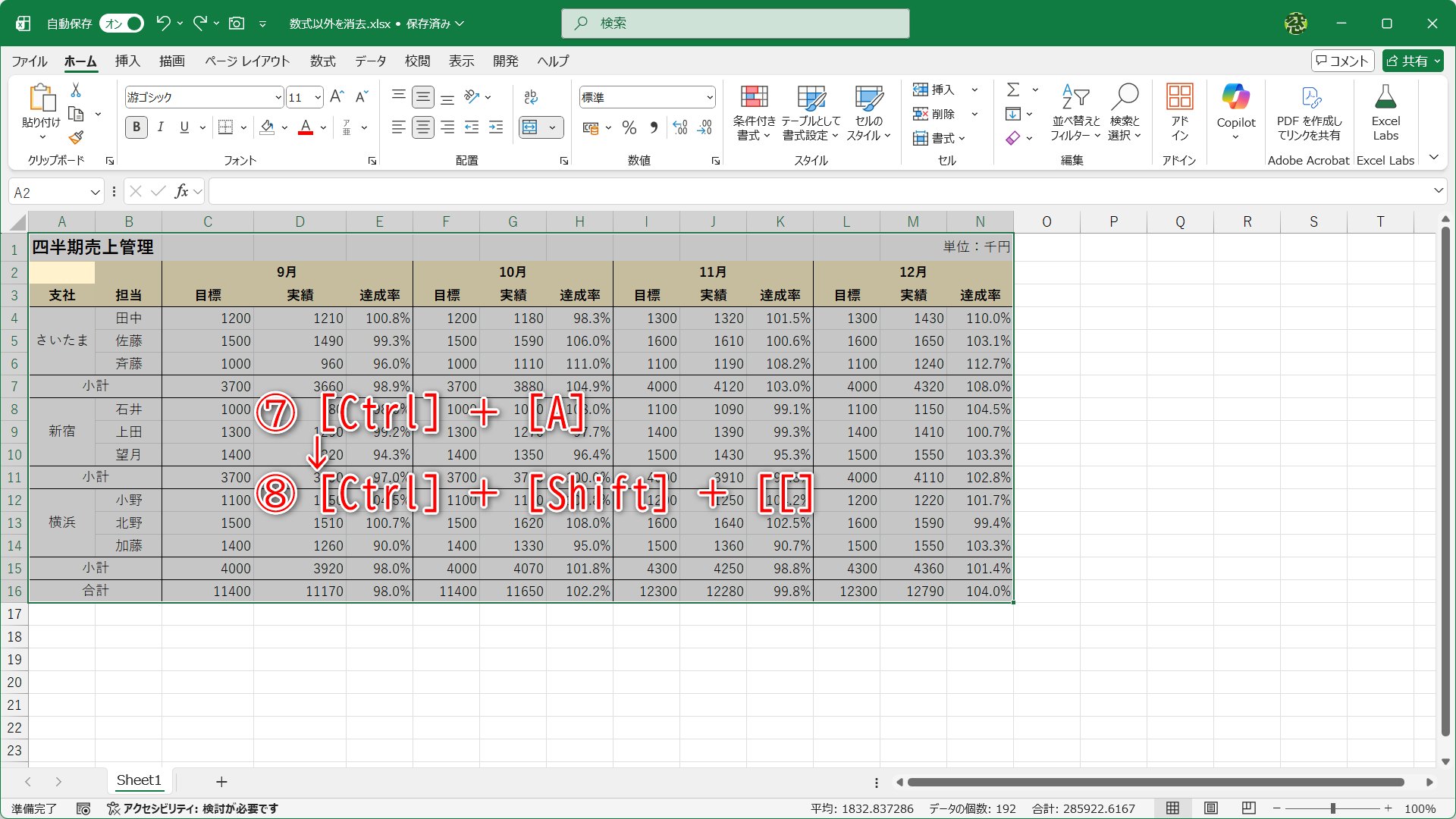Toggle italic formatting
1456x819 pixels.
point(160,127)
